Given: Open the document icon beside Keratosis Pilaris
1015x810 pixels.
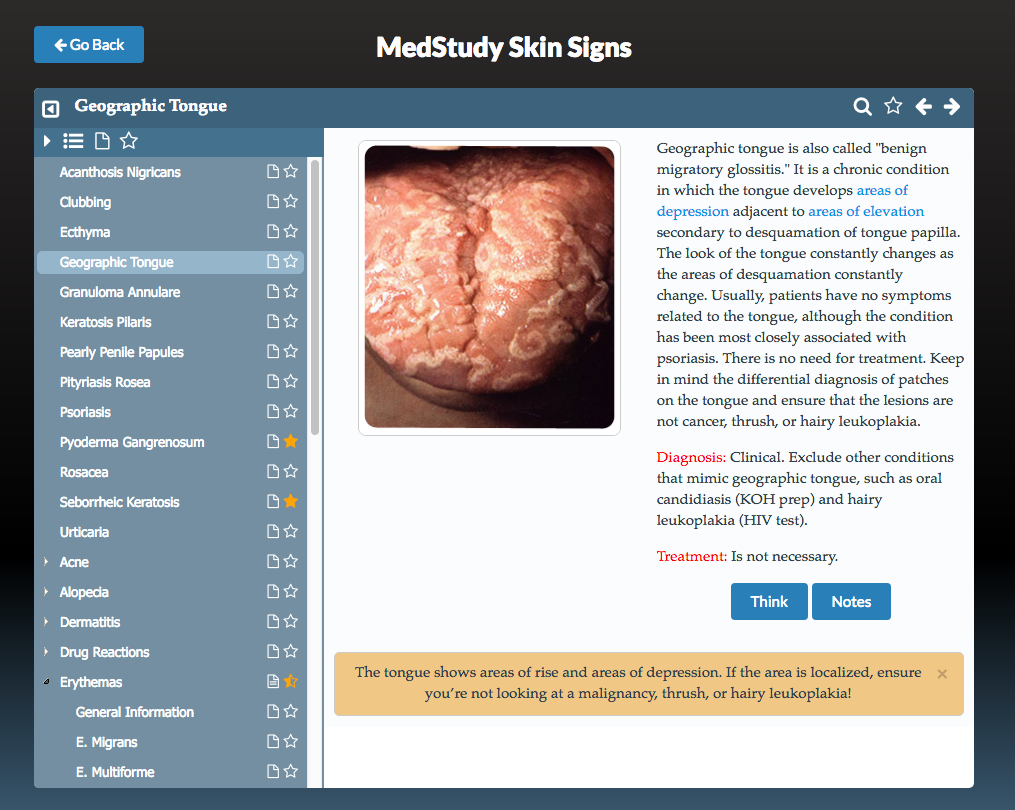Looking at the screenshot, I should click(x=271, y=321).
